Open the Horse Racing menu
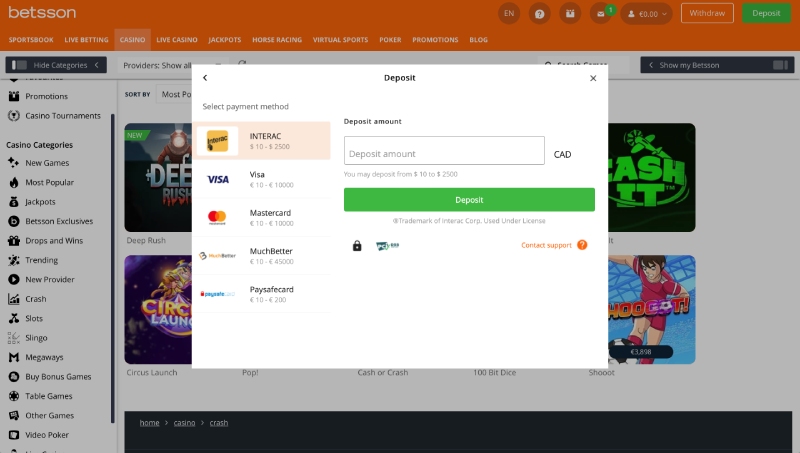 coord(277,39)
